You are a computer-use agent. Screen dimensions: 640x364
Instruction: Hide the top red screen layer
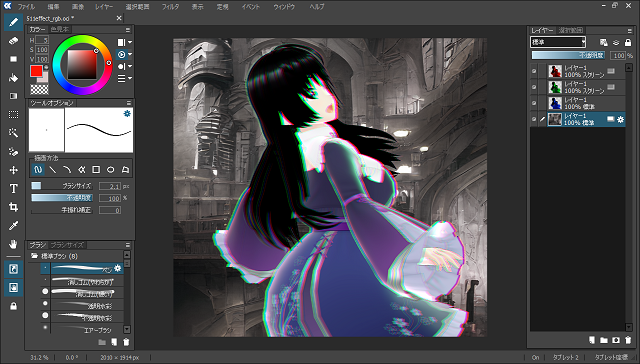tap(534, 71)
